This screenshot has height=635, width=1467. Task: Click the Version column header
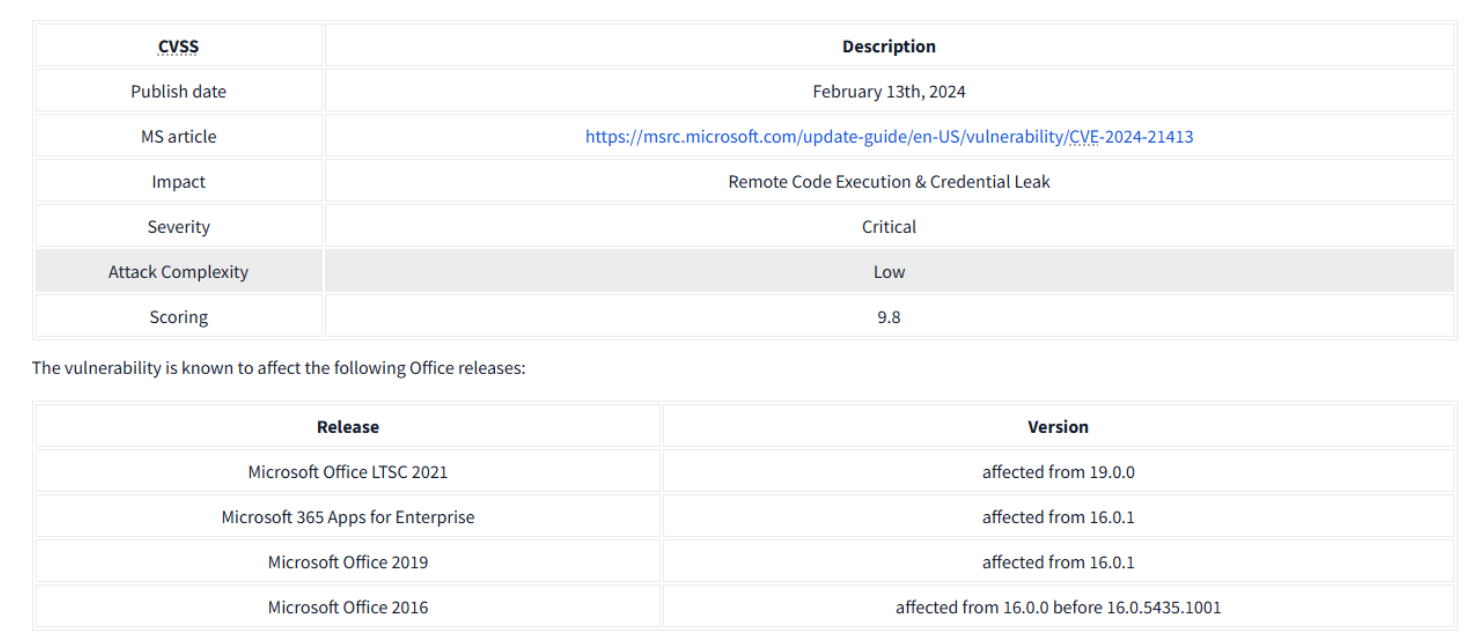pos(1057,427)
